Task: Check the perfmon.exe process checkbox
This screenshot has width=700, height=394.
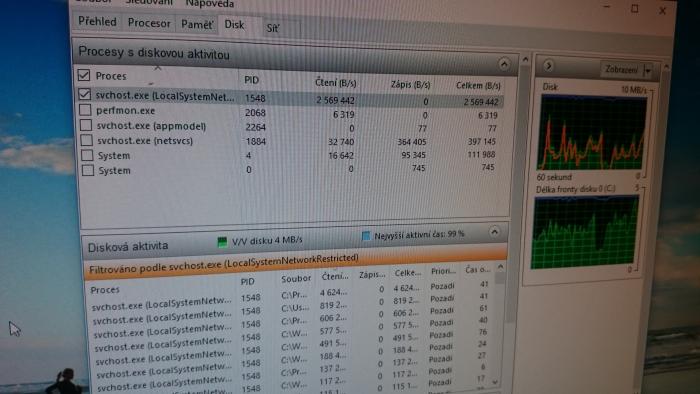Action: 85,110
